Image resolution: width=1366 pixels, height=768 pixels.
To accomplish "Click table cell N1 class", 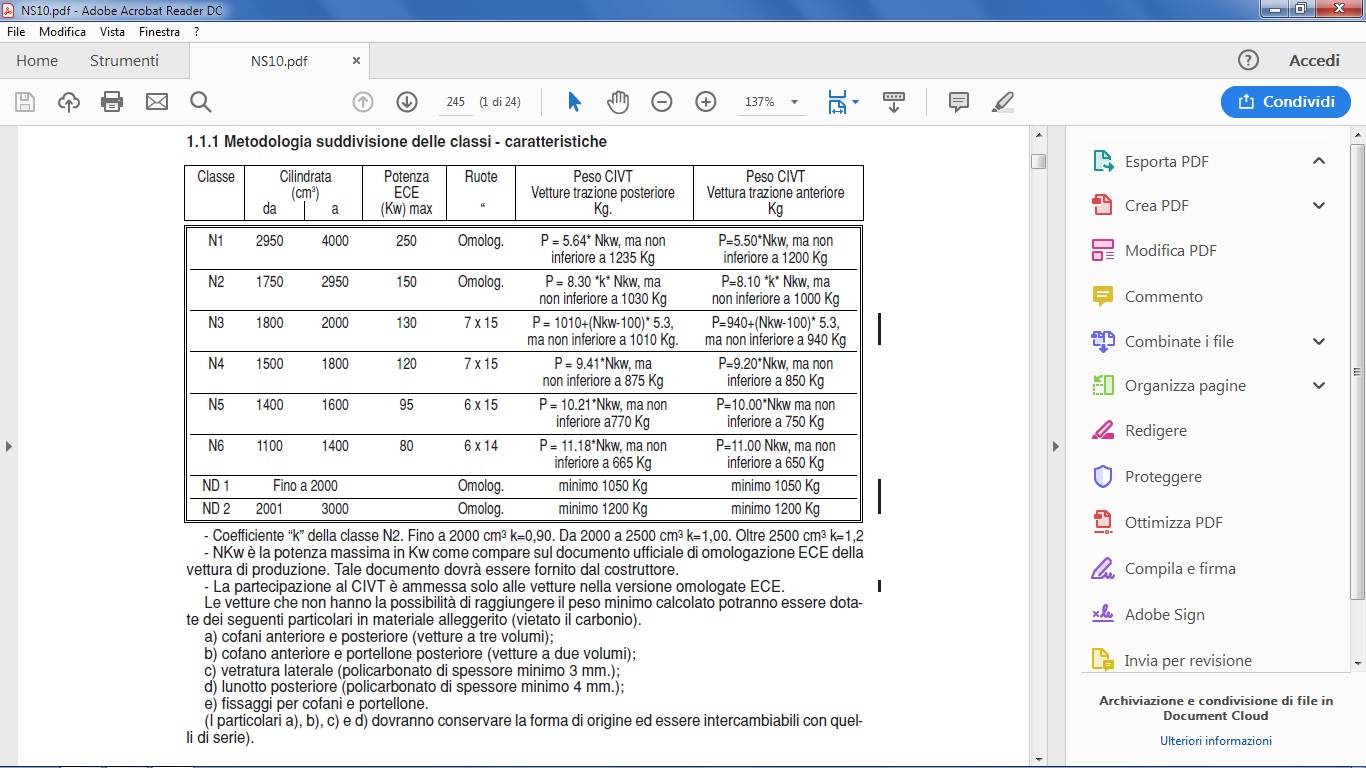I will coord(216,241).
